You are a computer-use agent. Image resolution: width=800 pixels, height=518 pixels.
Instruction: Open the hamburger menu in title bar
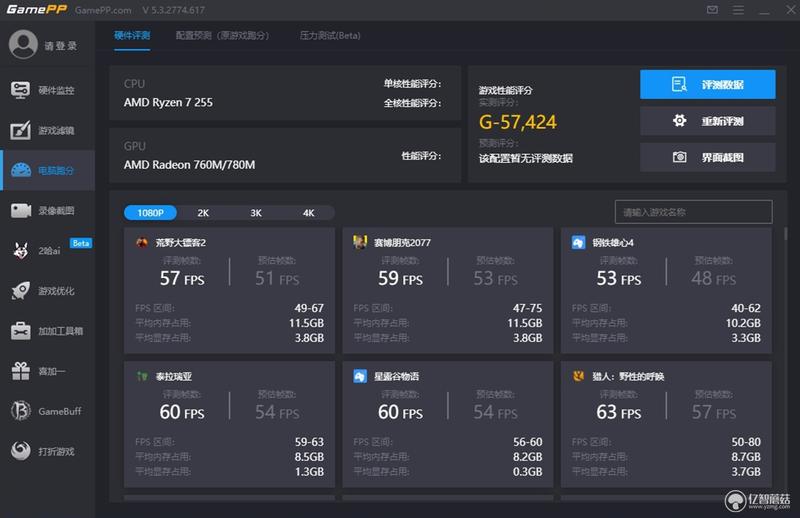(x=738, y=10)
